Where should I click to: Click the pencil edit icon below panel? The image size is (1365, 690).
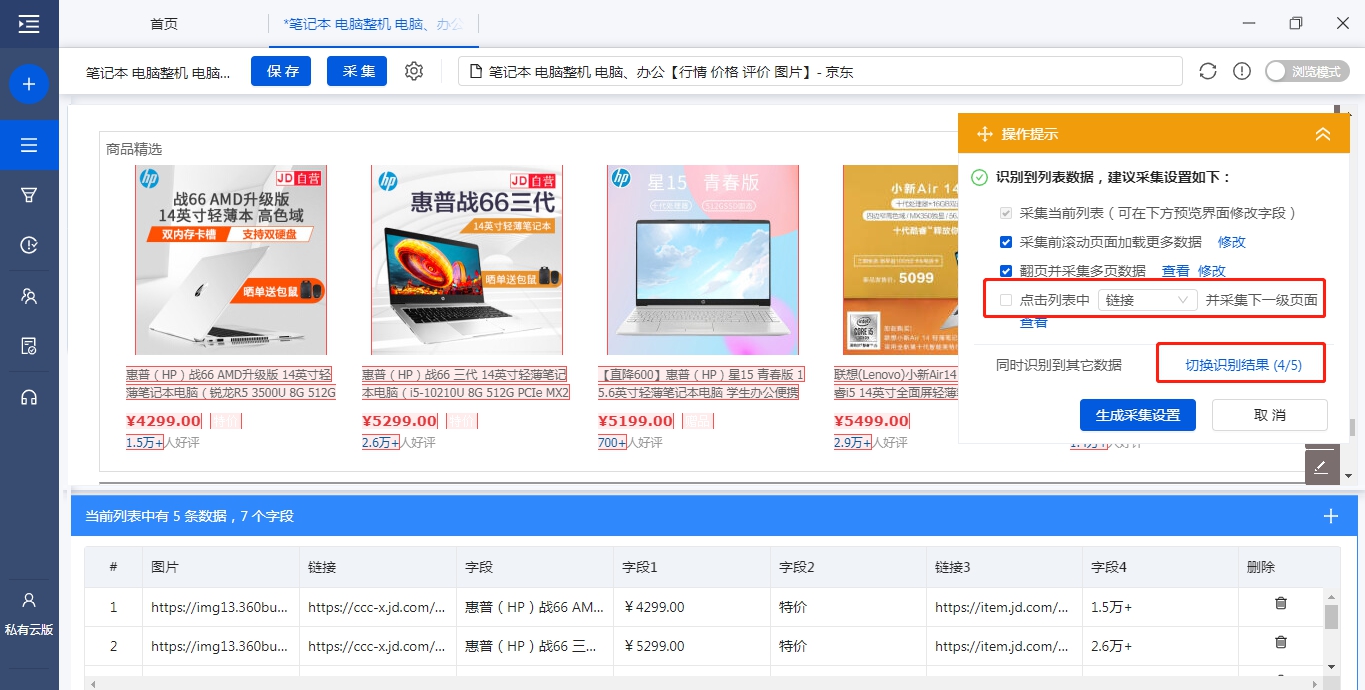point(1321,467)
